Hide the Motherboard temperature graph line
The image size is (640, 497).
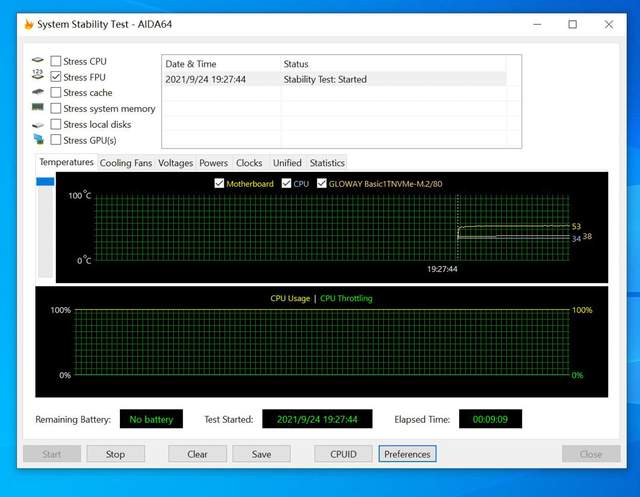[x=219, y=183]
